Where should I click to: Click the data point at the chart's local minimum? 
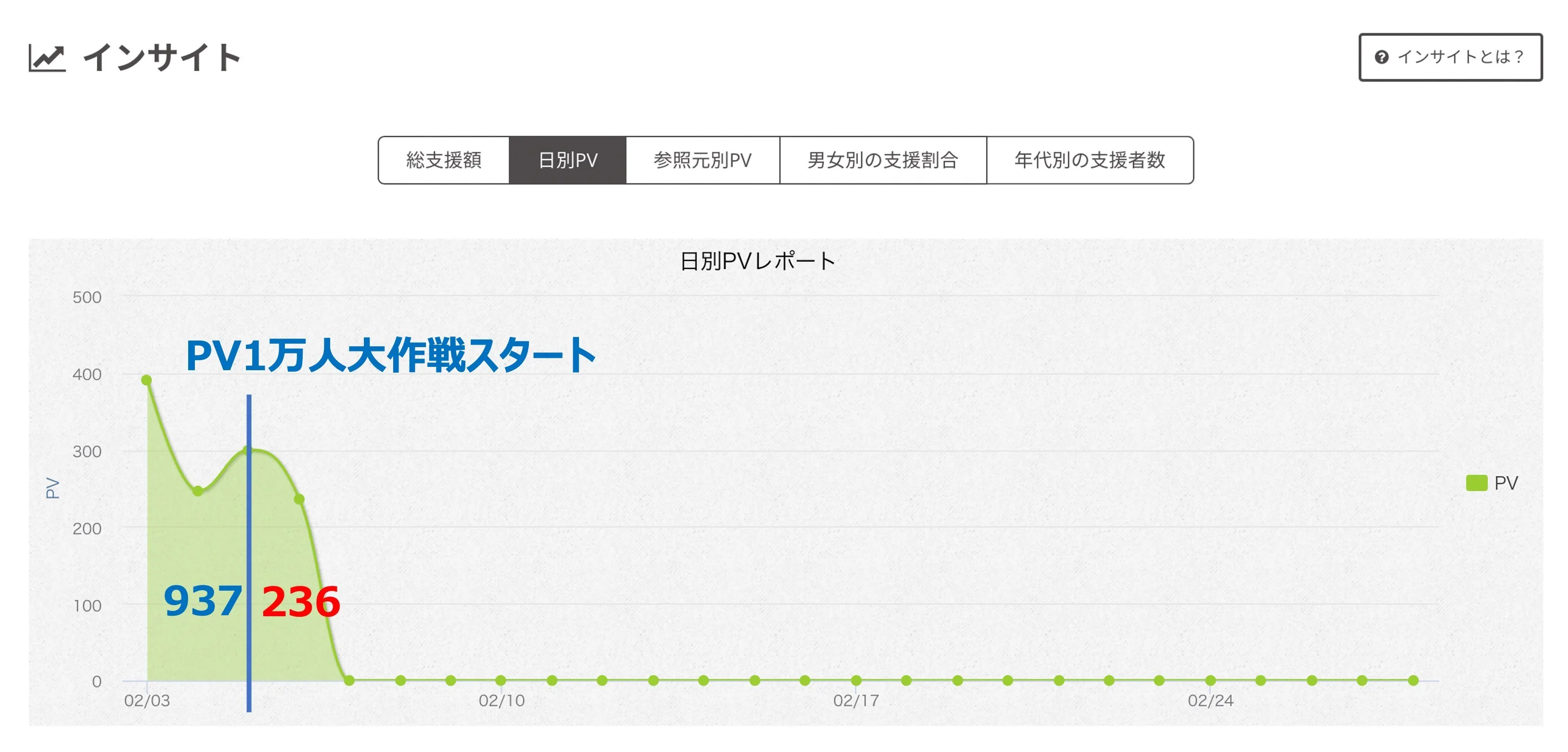198,491
